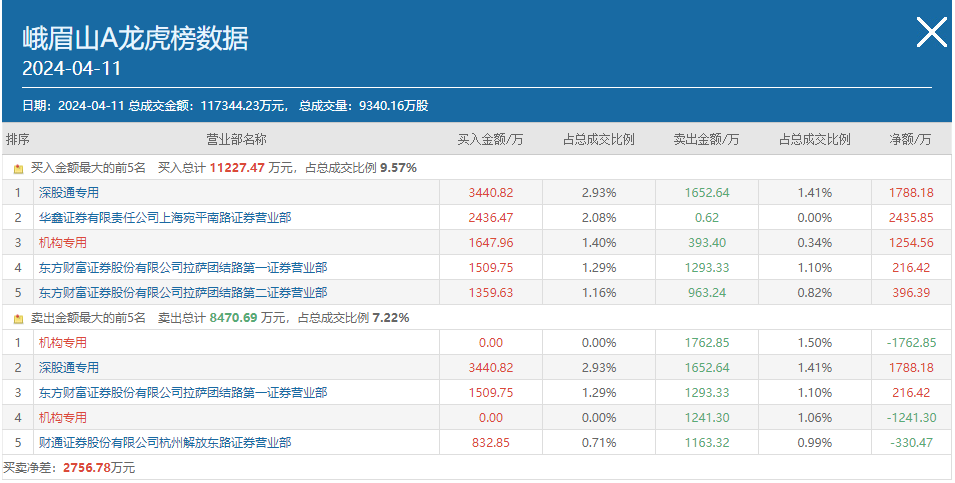This screenshot has height=483, width=955.
Task: Click the 净额/万 column header
Action: (911, 139)
